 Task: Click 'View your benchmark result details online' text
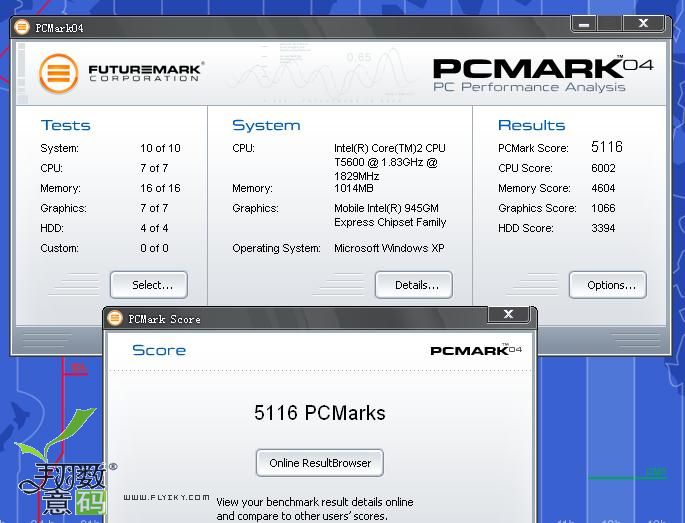point(315,502)
